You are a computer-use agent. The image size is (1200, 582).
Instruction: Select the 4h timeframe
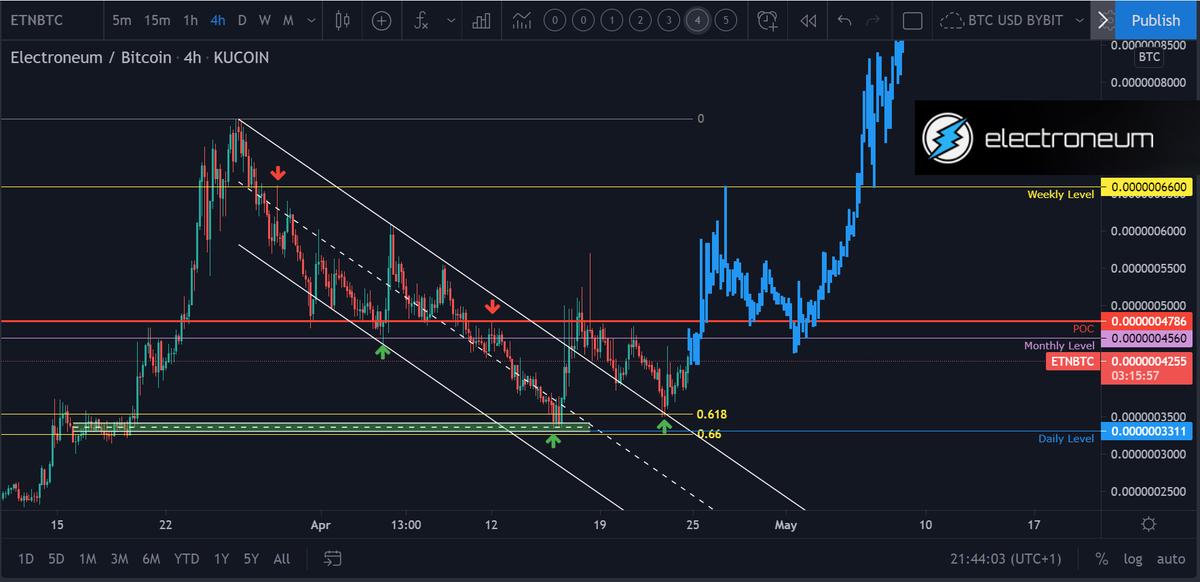(x=218, y=20)
